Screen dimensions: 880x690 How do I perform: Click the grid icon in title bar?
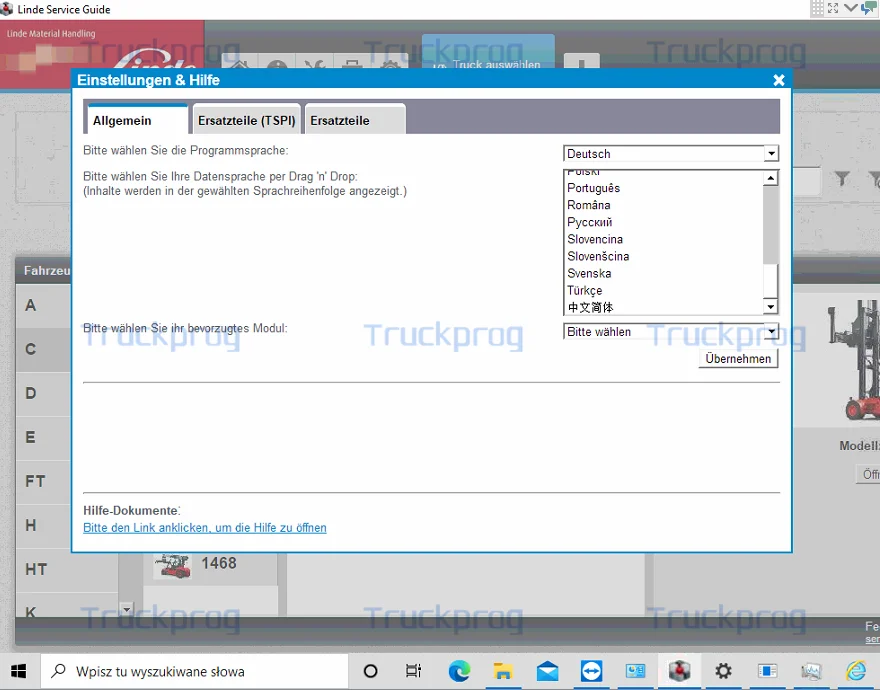point(817,8)
